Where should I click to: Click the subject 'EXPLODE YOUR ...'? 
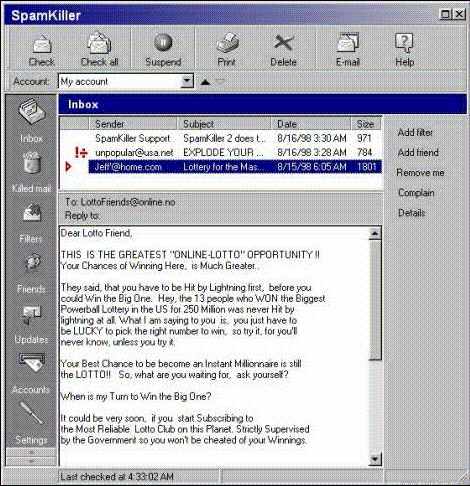point(223,153)
